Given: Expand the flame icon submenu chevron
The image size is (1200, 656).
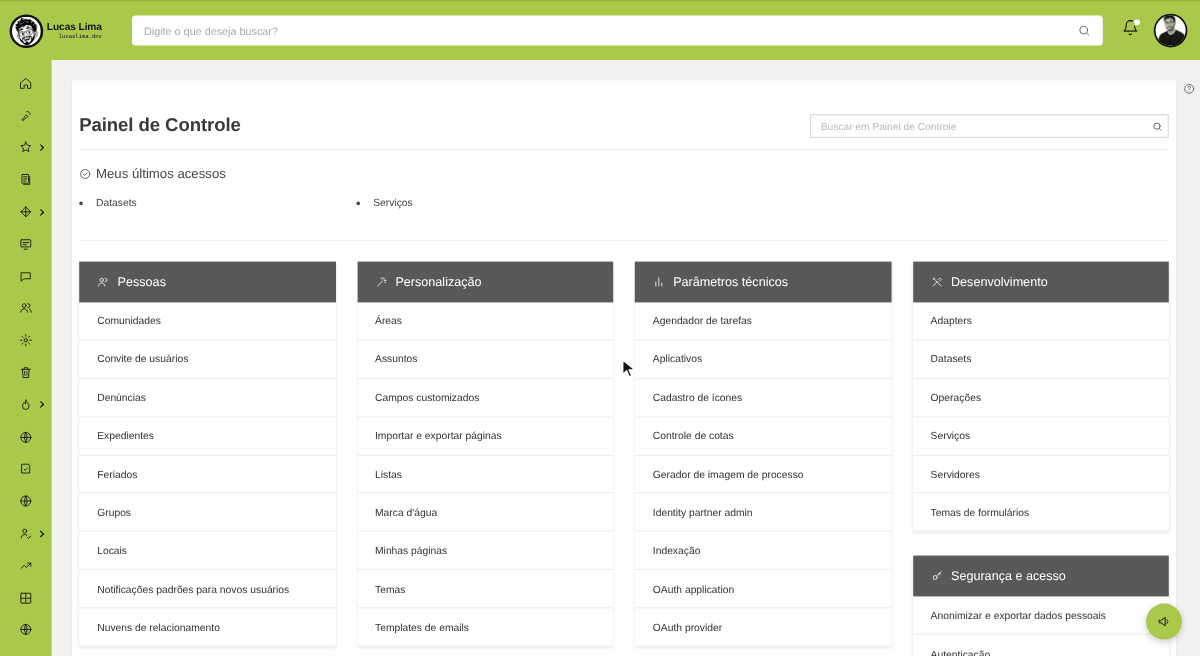Looking at the screenshot, I should pos(42,404).
